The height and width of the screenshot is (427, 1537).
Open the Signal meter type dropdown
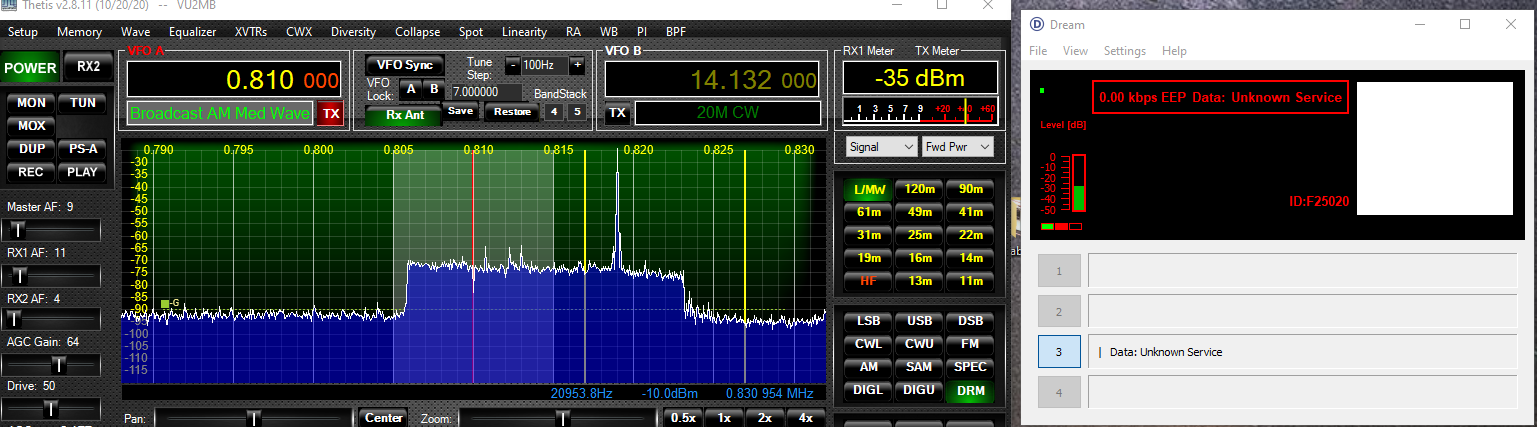[x=880, y=147]
